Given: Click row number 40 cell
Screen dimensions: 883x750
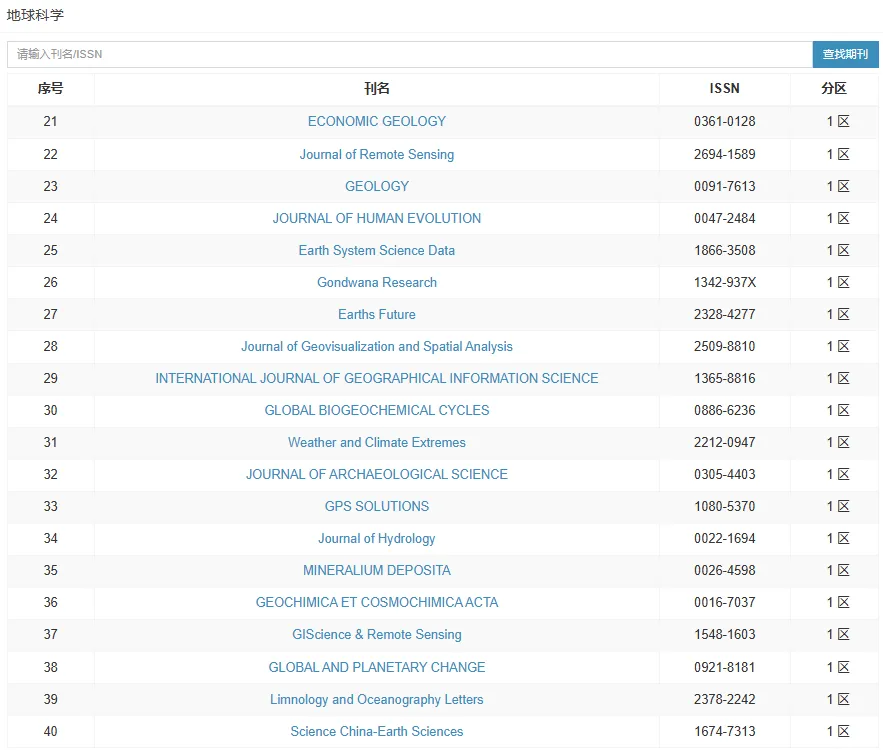Looking at the screenshot, I should tap(51, 731).
